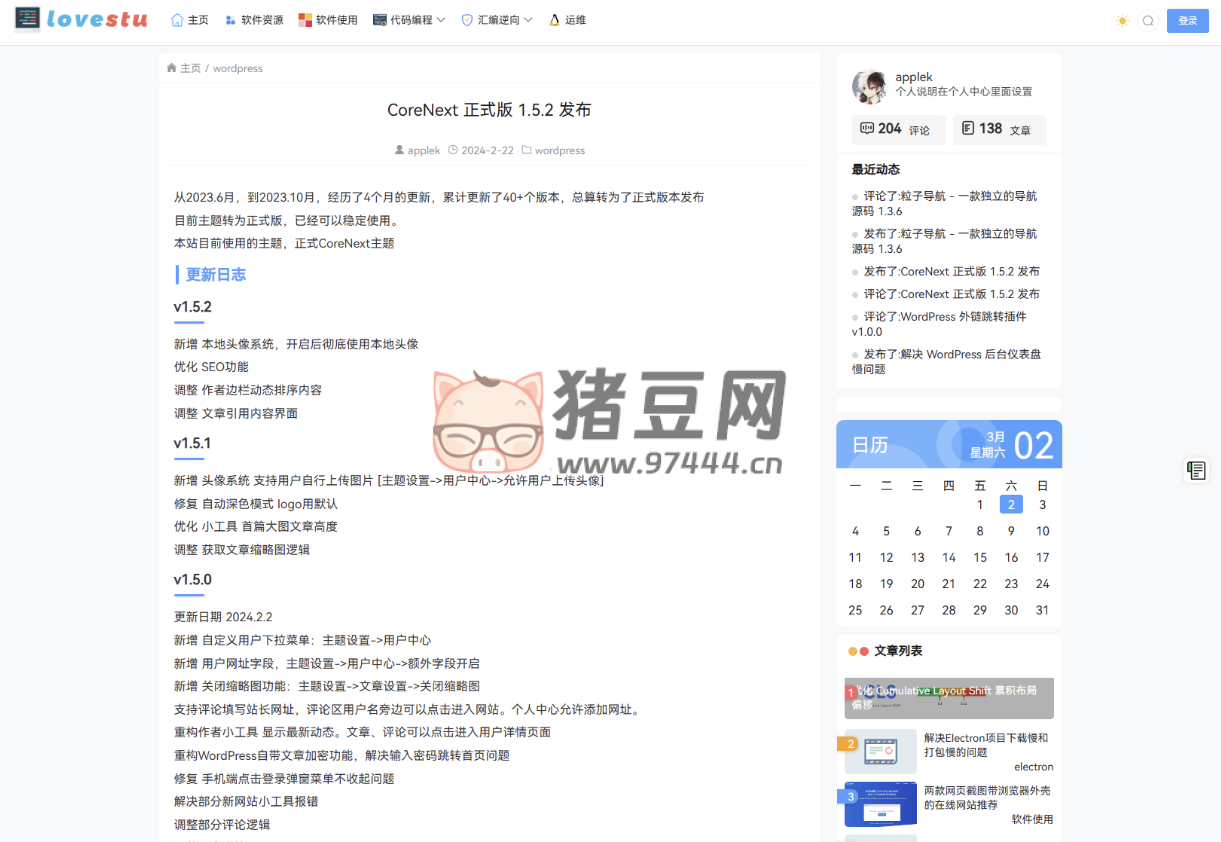The height and width of the screenshot is (842, 1221).
Task: Open 评论了:WordPress 外链跳转插件 v1.0.0 activity
Action: click(940, 324)
